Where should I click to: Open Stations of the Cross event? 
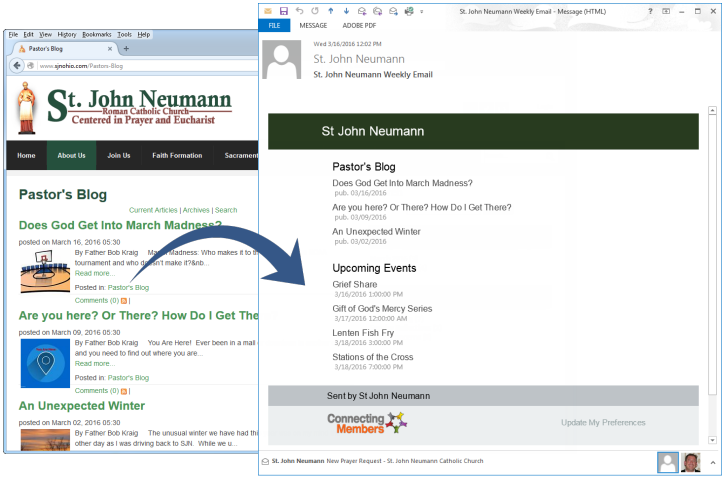373,357
